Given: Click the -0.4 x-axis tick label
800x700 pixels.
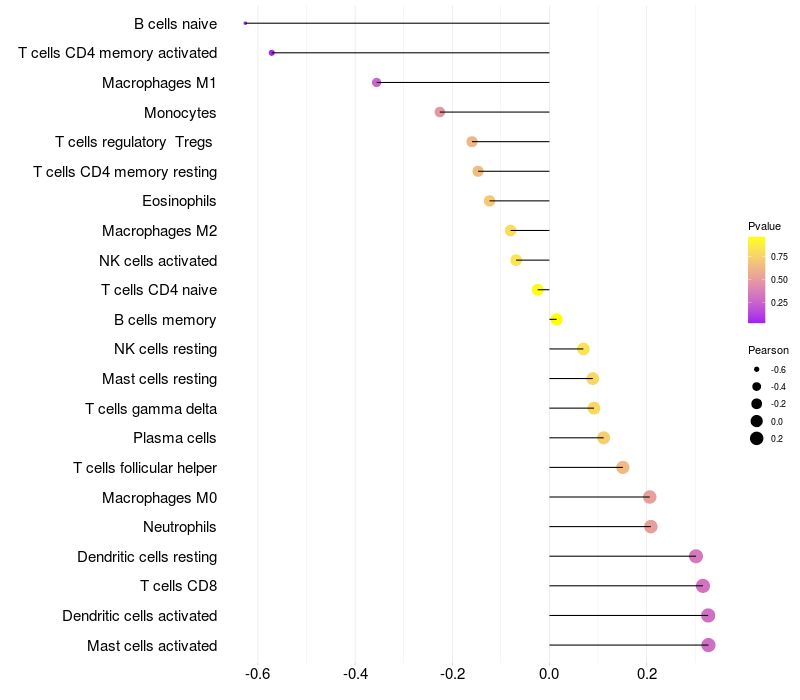Looking at the screenshot, I should [x=355, y=675].
